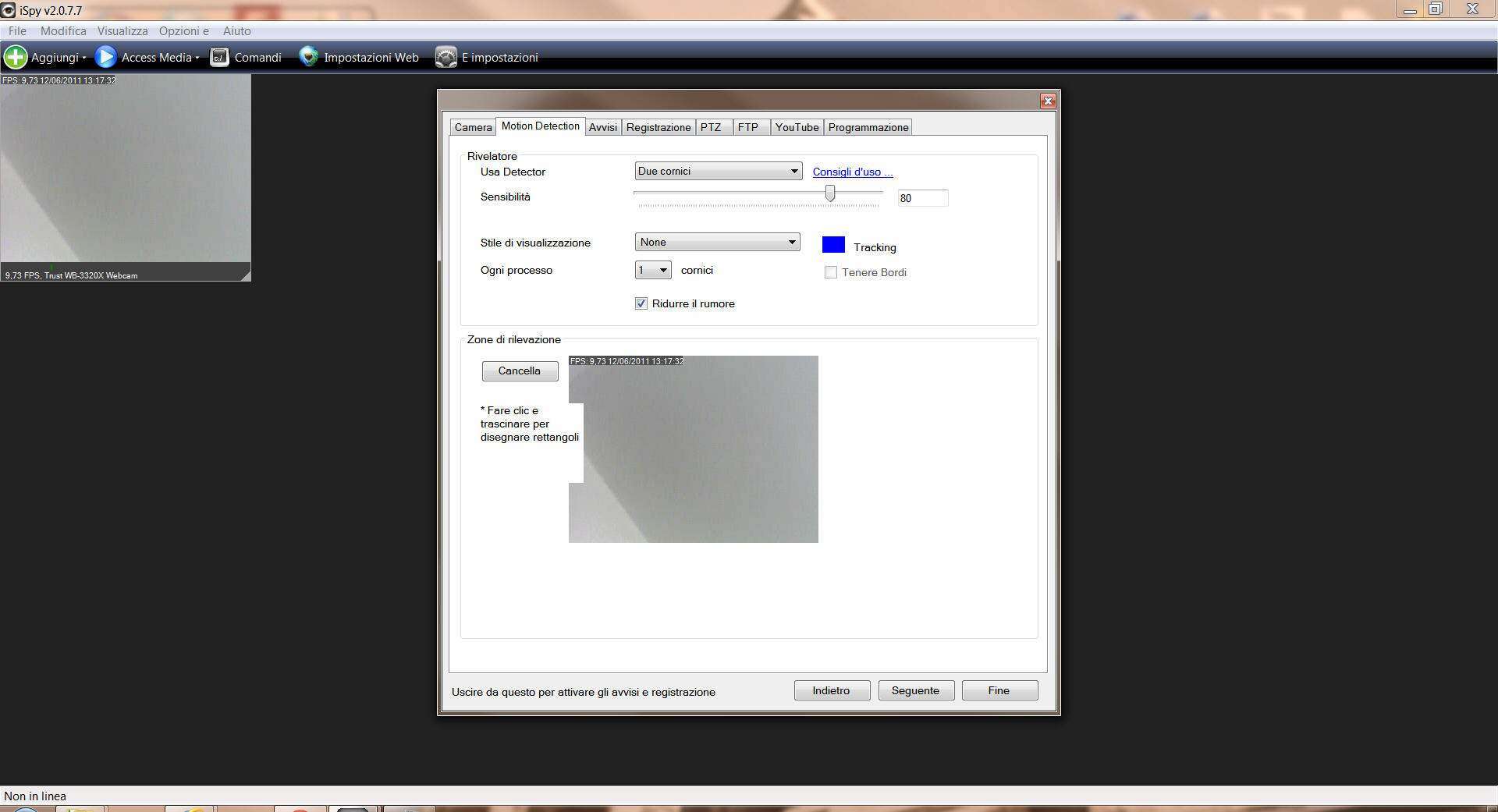Toggle the Tenere Bordi checkbox

(831, 272)
